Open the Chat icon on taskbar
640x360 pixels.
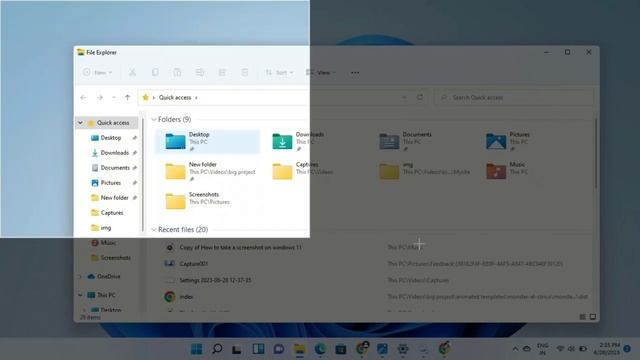tap(279, 349)
